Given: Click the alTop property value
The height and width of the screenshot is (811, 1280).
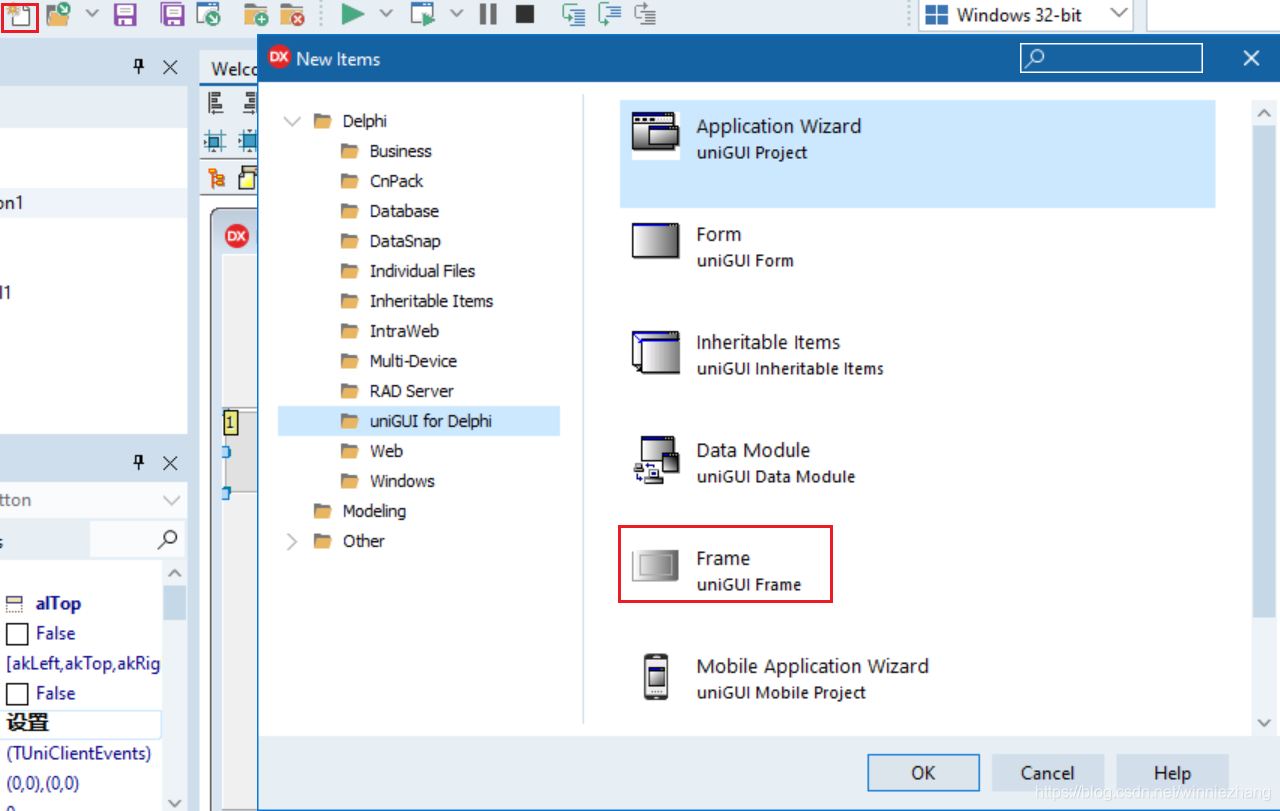Looking at the screenshot, I should [58, 603].
